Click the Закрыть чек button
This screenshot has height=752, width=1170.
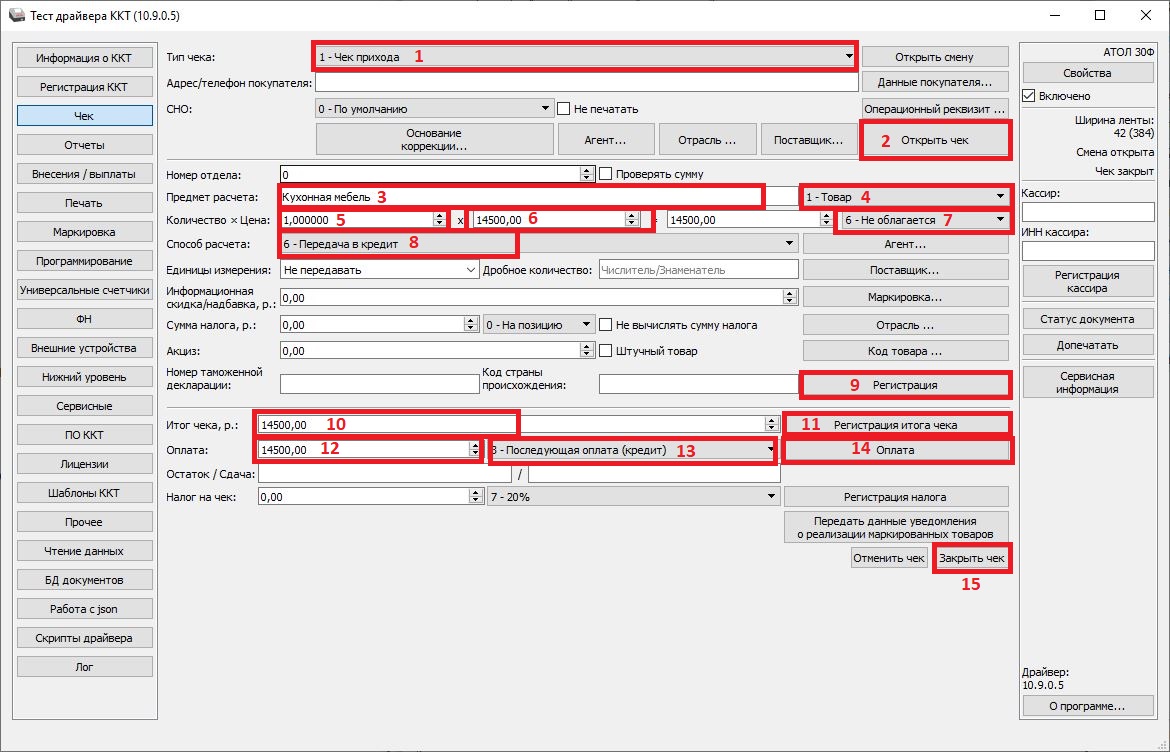coord(971,558)
